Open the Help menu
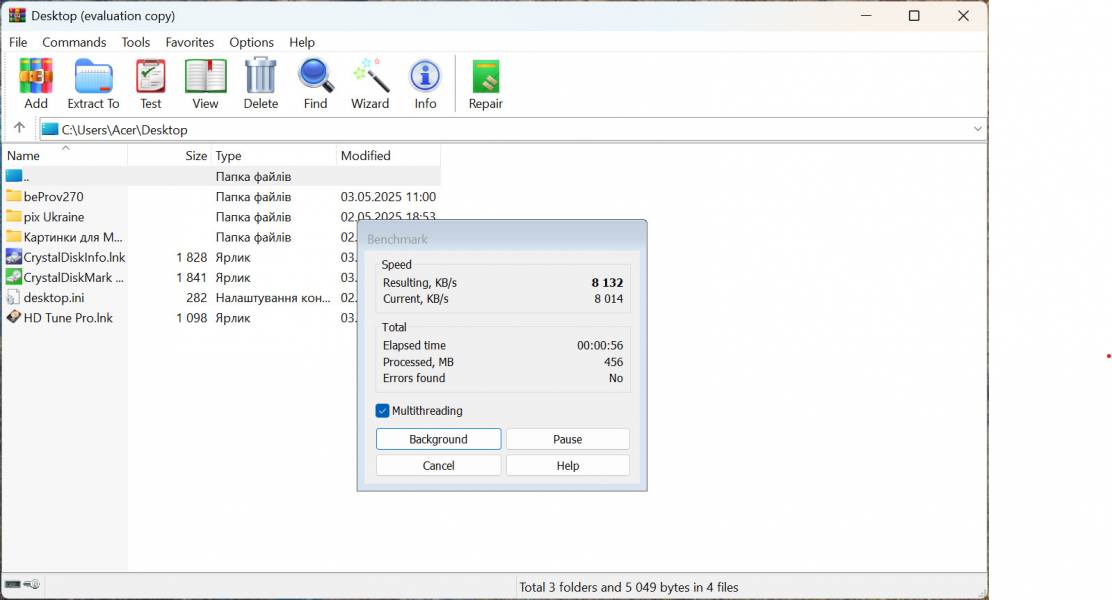Image resolution: width=1112 pixels, height=600 pixels. click(x=301, y=42)
